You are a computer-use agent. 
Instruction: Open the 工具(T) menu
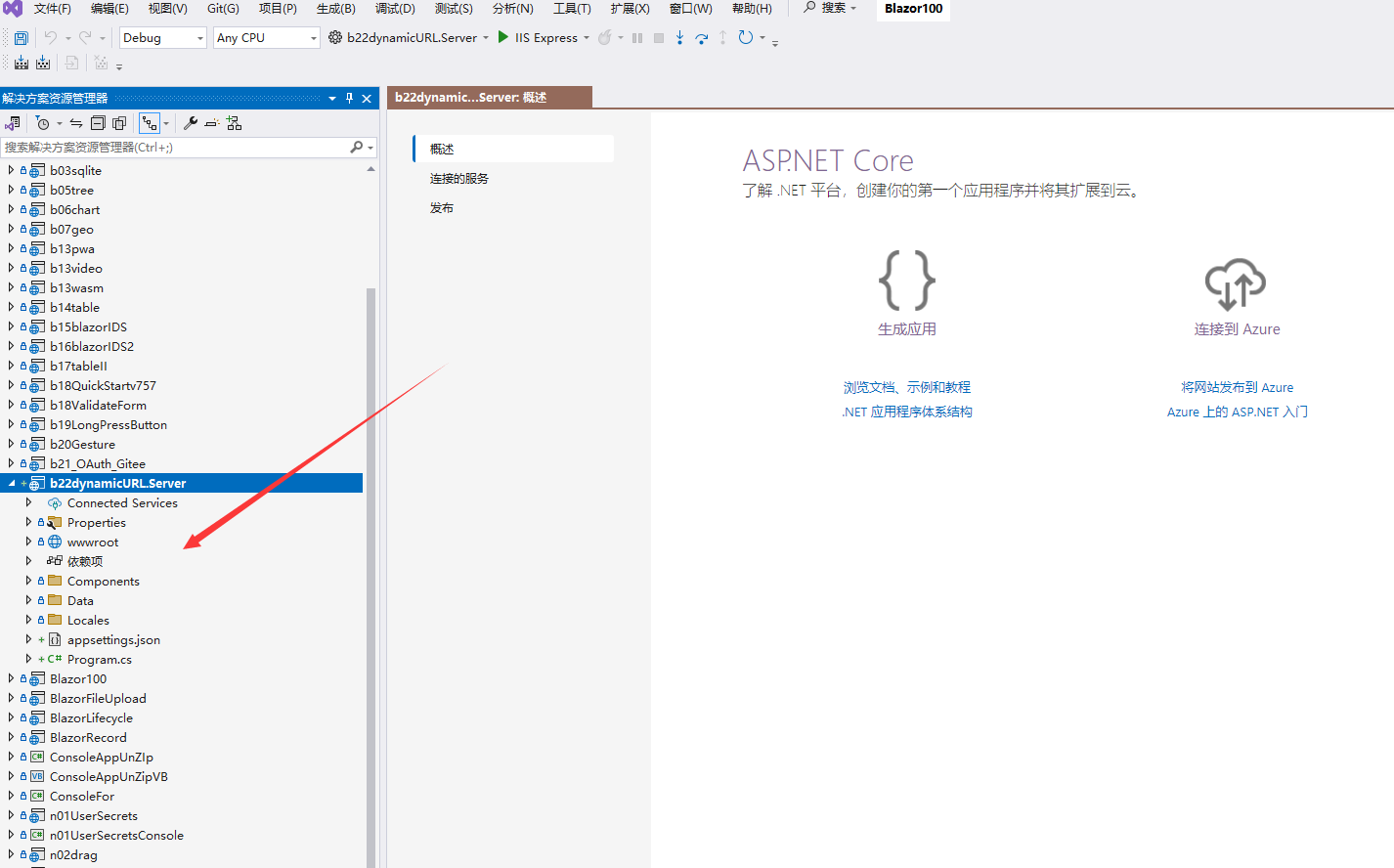point(572,9)
